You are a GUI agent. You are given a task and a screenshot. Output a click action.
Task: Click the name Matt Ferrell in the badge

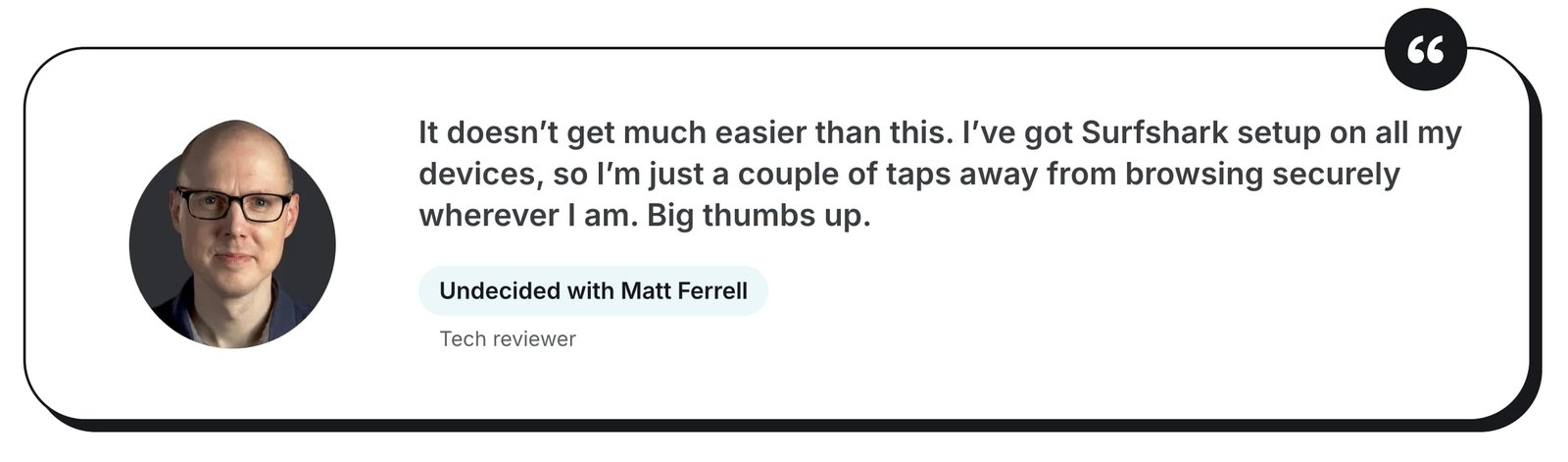pyautogui.click(x=684, y=290)
